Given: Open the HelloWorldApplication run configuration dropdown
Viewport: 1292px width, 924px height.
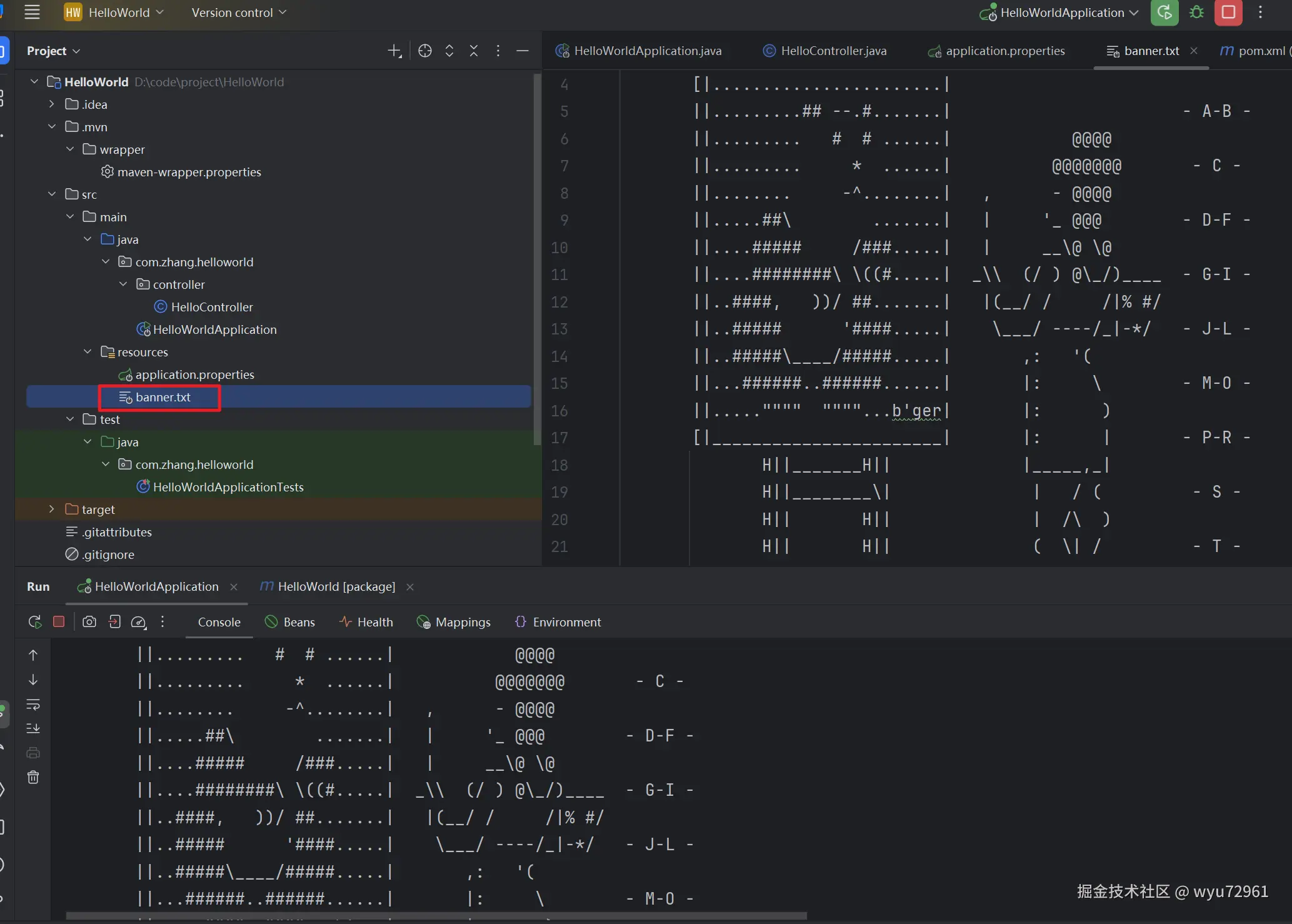Looking at the screenshot, I should [x=1059, y=13].
